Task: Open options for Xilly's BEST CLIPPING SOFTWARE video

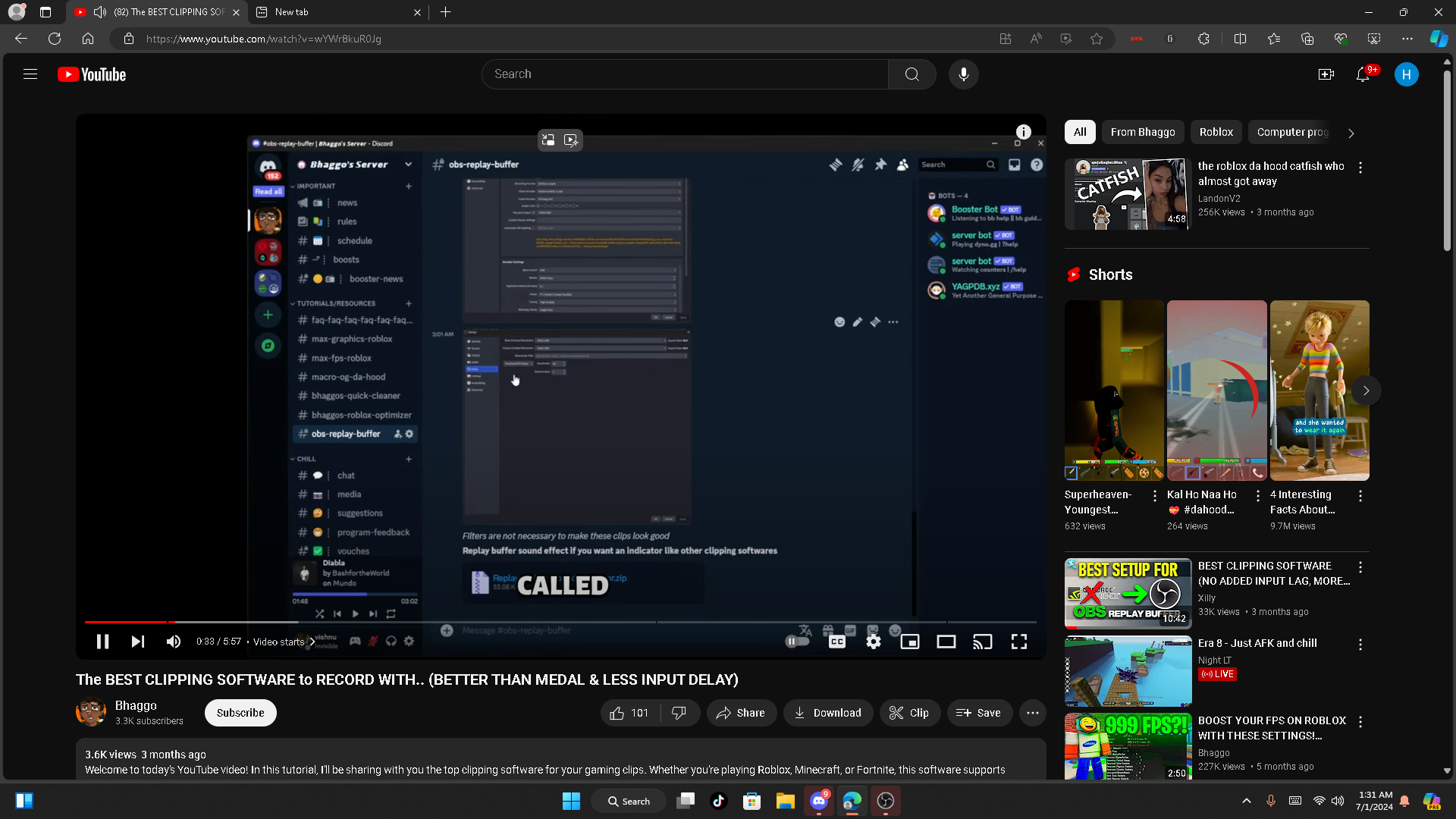Action: 1360,567
